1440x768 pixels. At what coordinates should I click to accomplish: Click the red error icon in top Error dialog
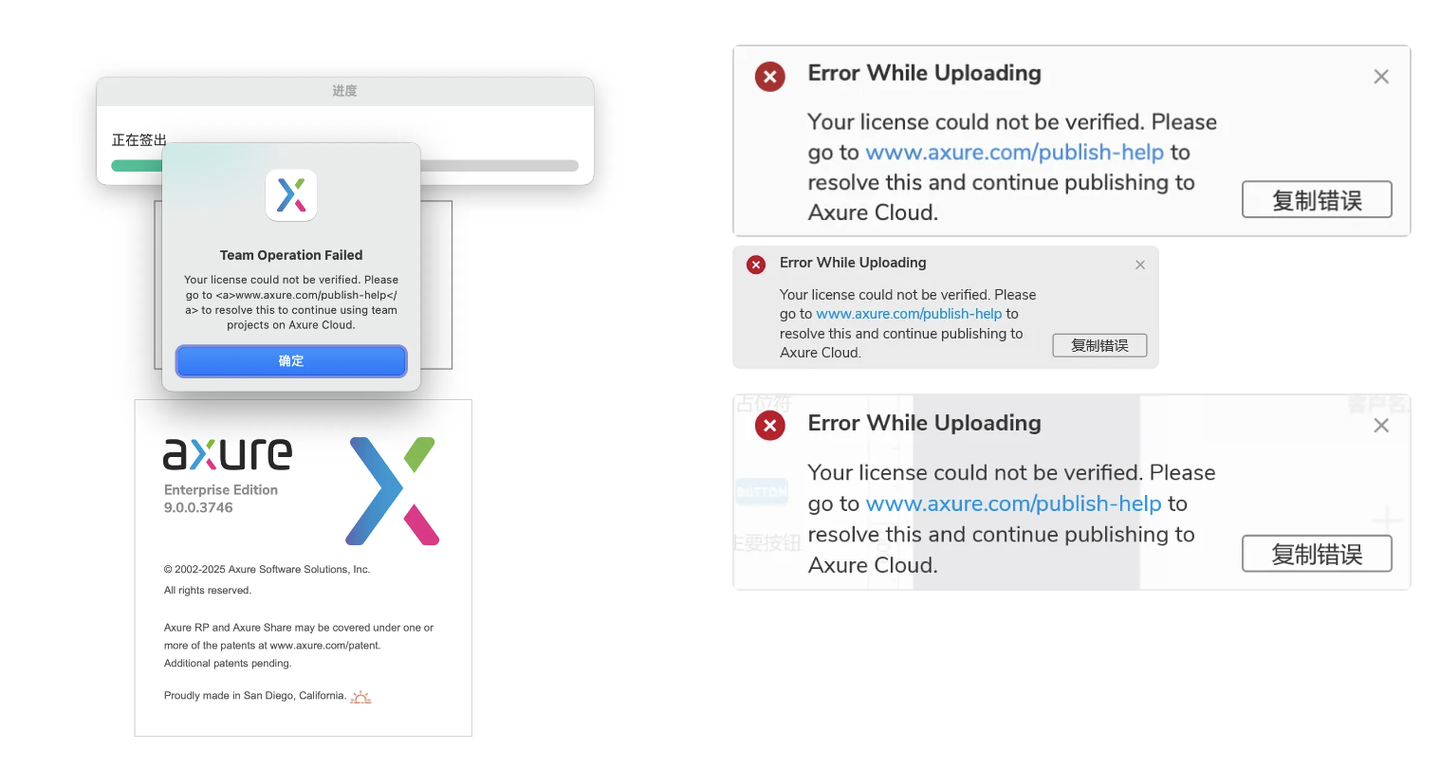769,76
